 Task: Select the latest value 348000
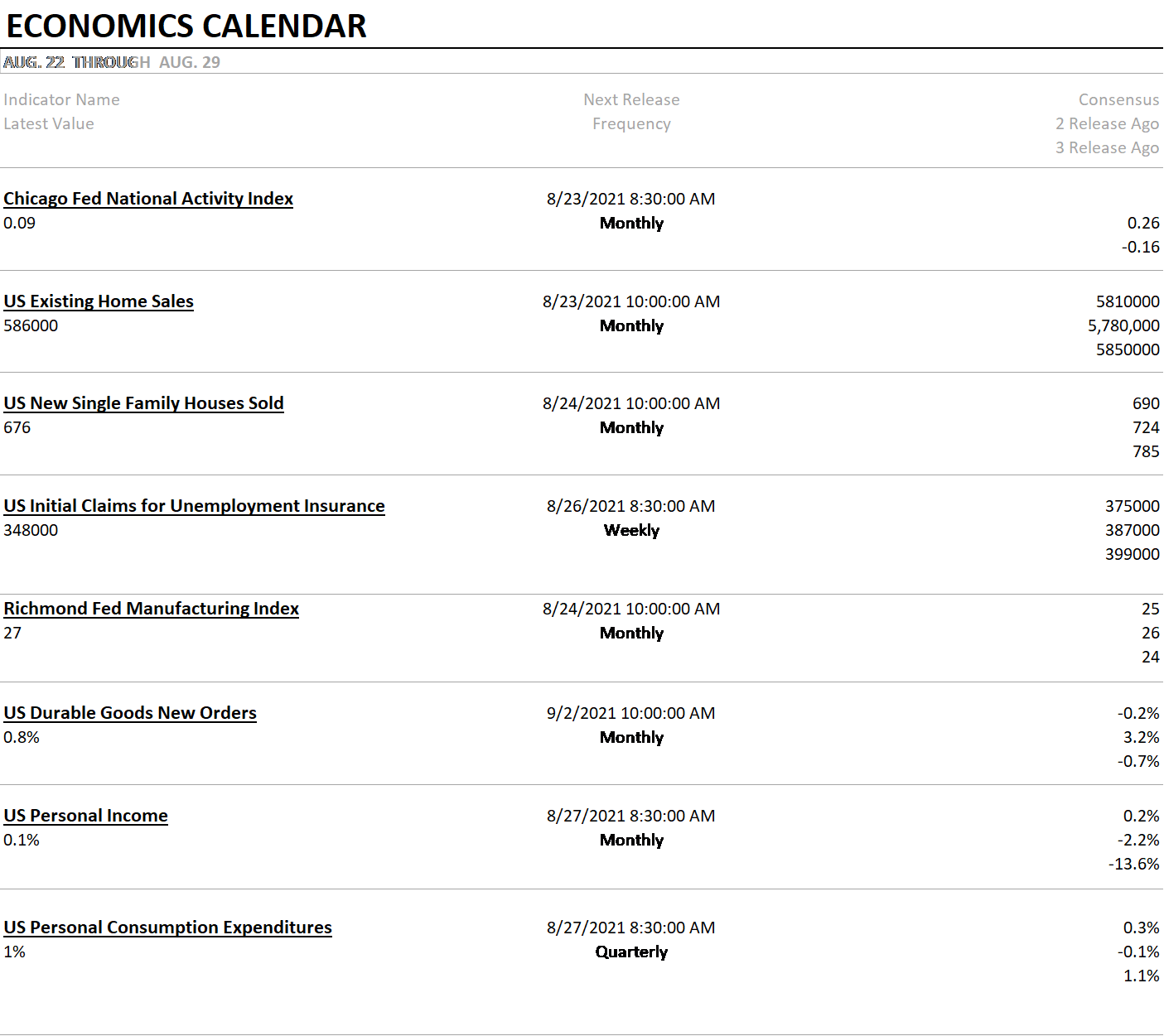pyautogui.click(x=31, y=530)
